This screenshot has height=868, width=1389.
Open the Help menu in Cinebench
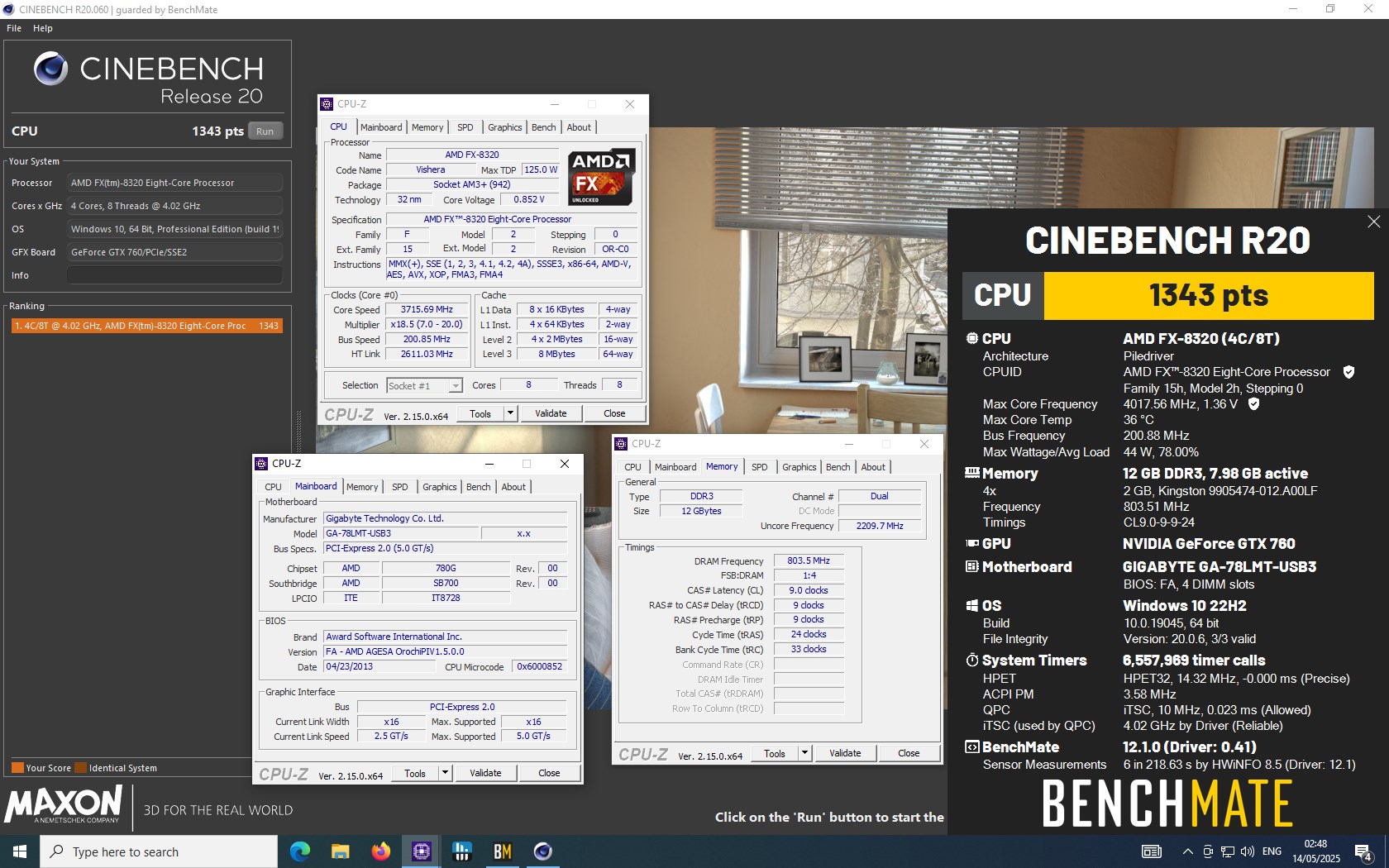[x=43, y=28]
